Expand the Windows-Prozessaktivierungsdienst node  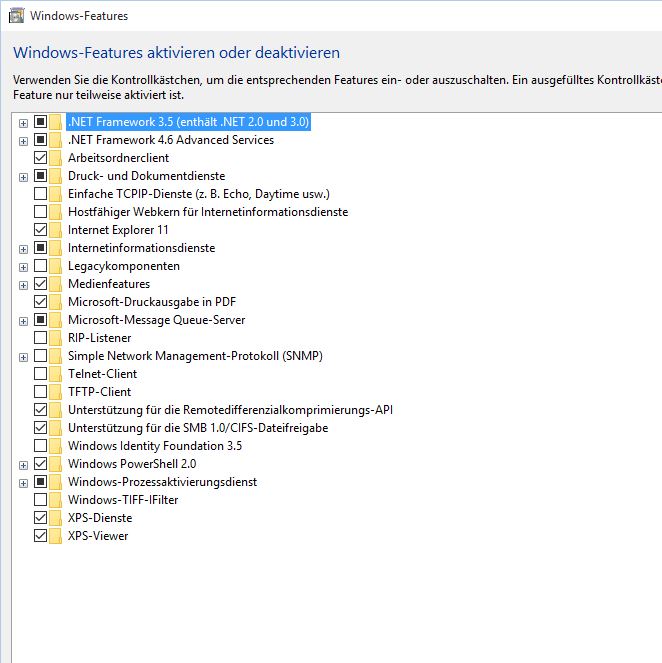24,483
